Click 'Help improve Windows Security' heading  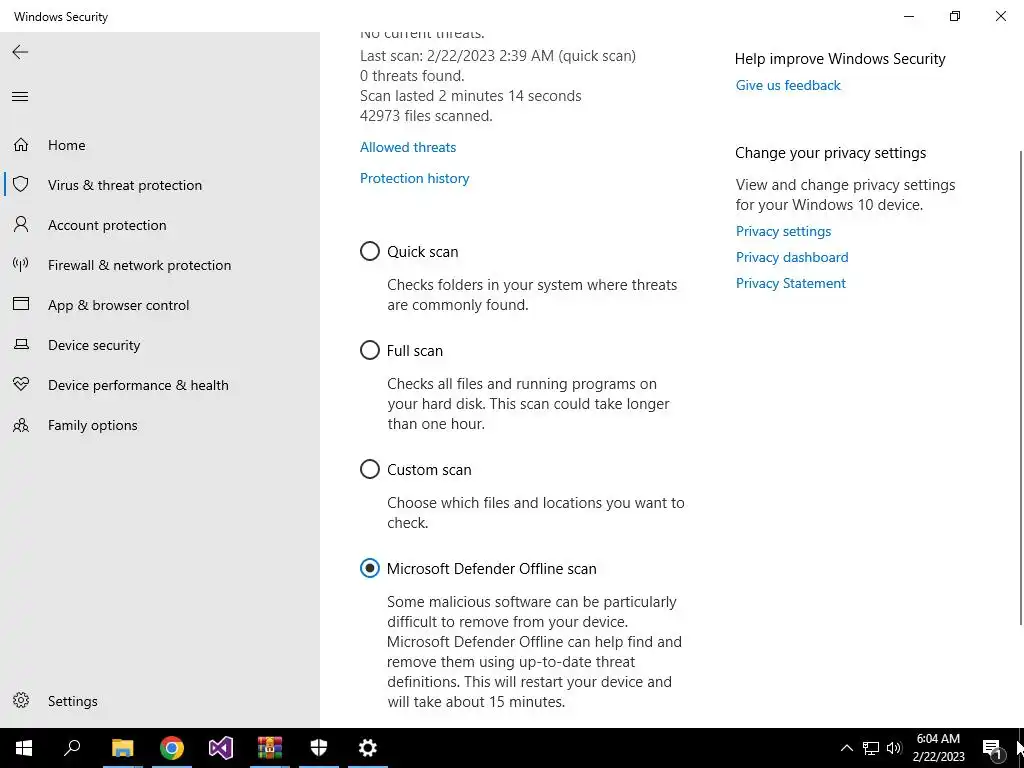tap(840, 59)
